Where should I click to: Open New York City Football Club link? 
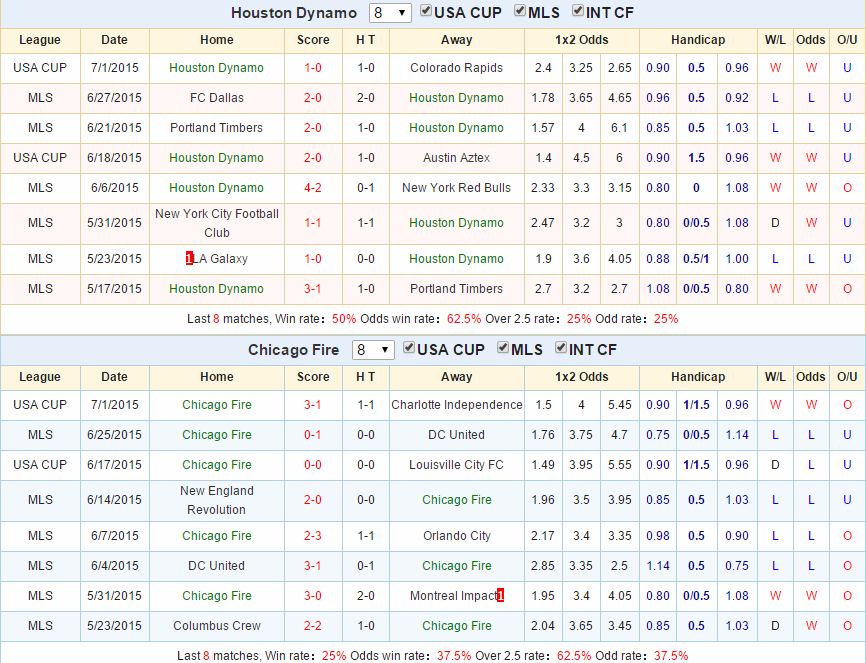216,223
